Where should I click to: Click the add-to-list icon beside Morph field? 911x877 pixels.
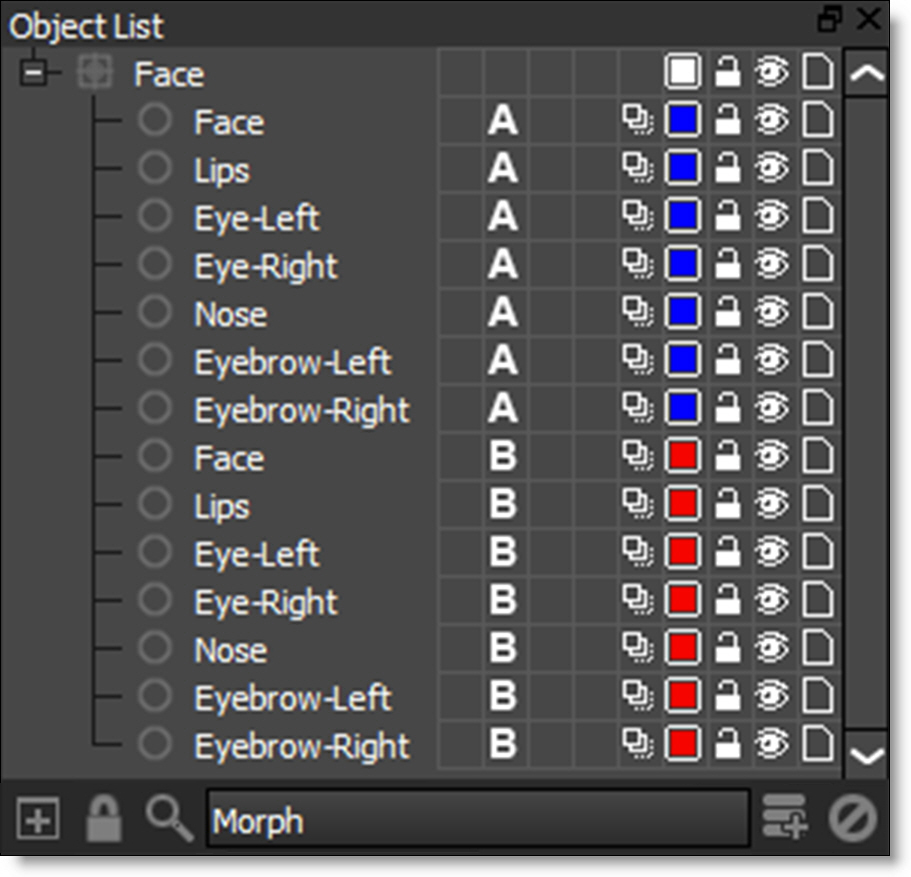[x=786, y=819]
